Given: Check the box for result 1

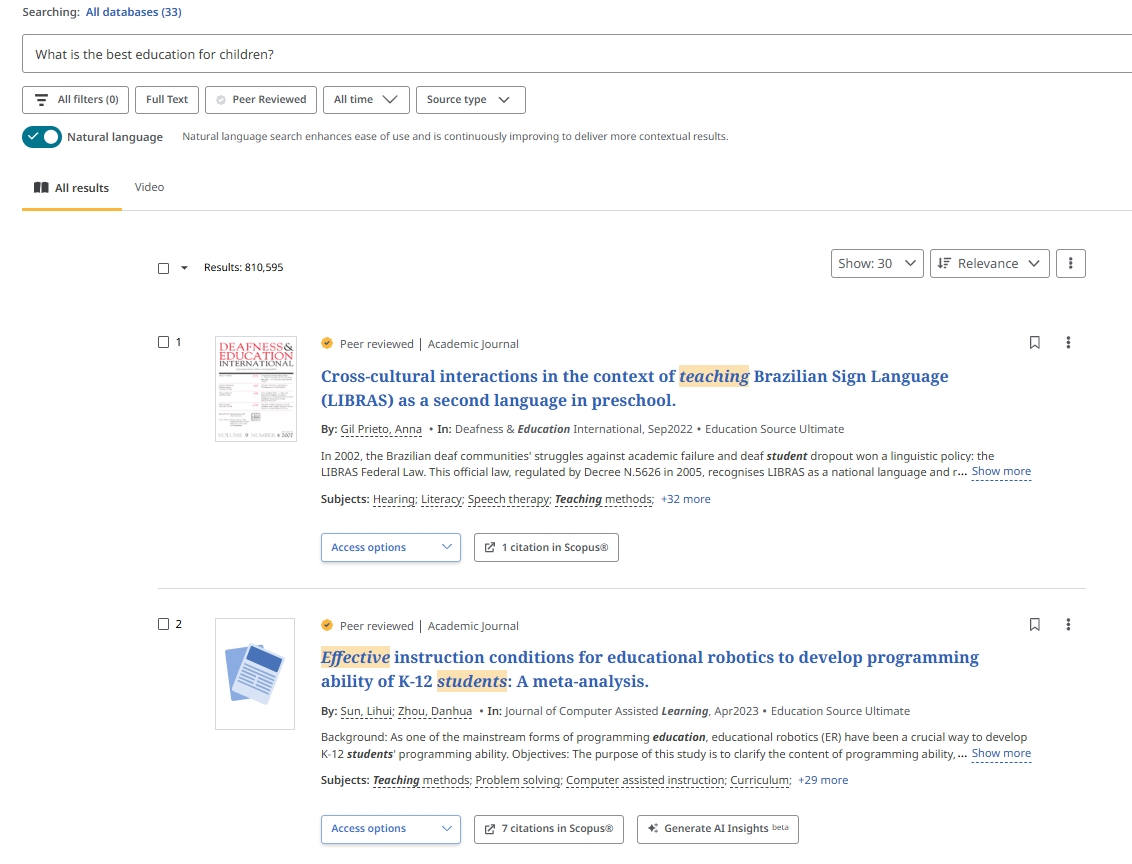Looking at the screenshot, I should tap(164, 342).
